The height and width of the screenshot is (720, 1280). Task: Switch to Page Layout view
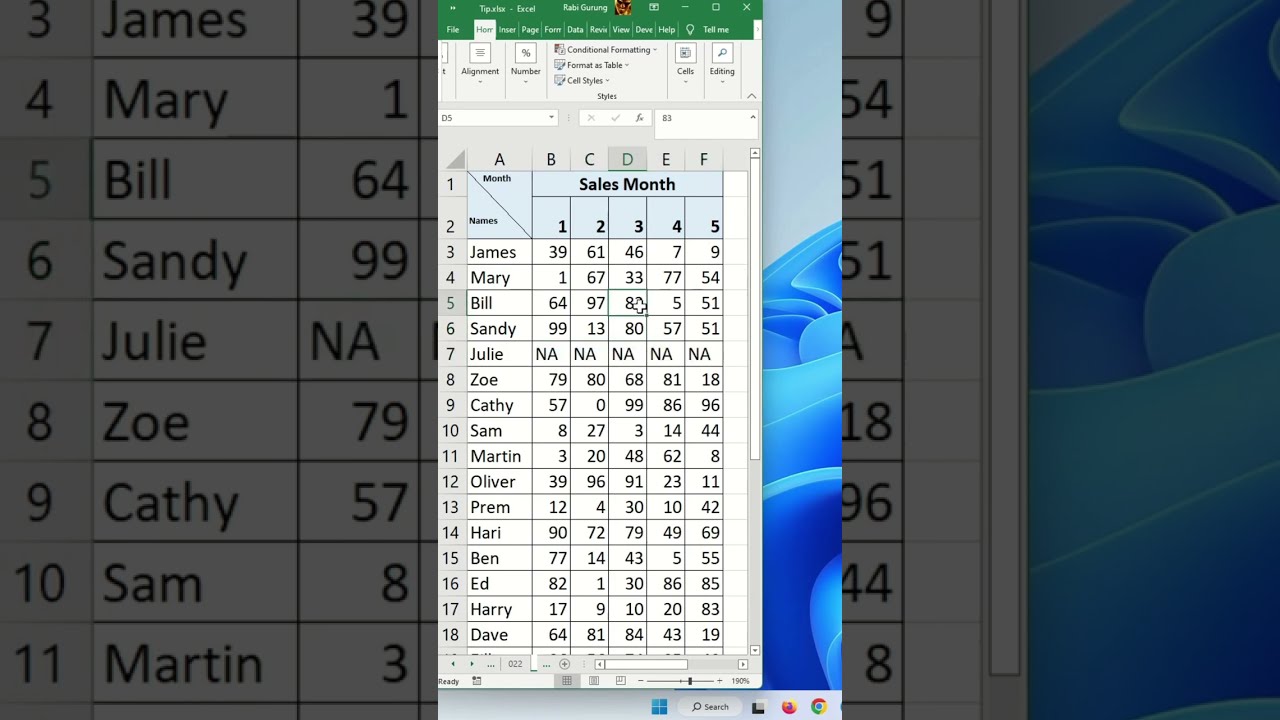tap(594, 681)
